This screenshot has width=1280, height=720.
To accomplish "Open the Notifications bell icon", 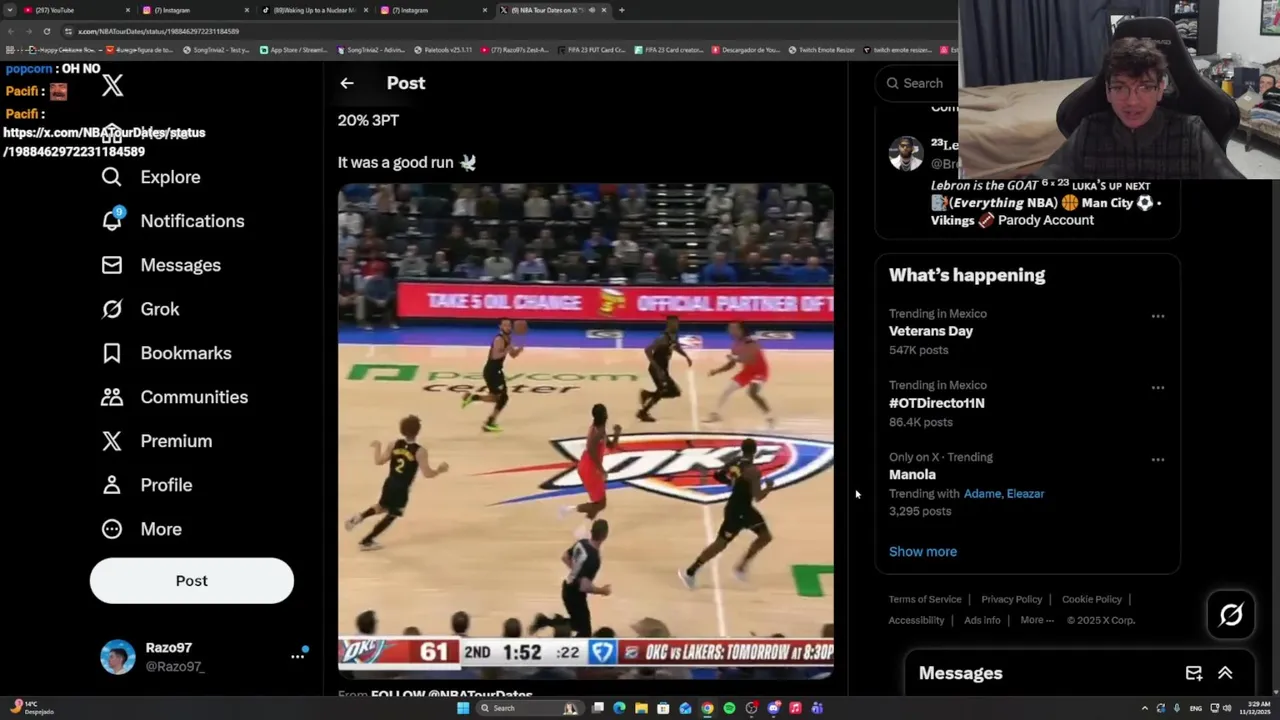I will [112, 221].
